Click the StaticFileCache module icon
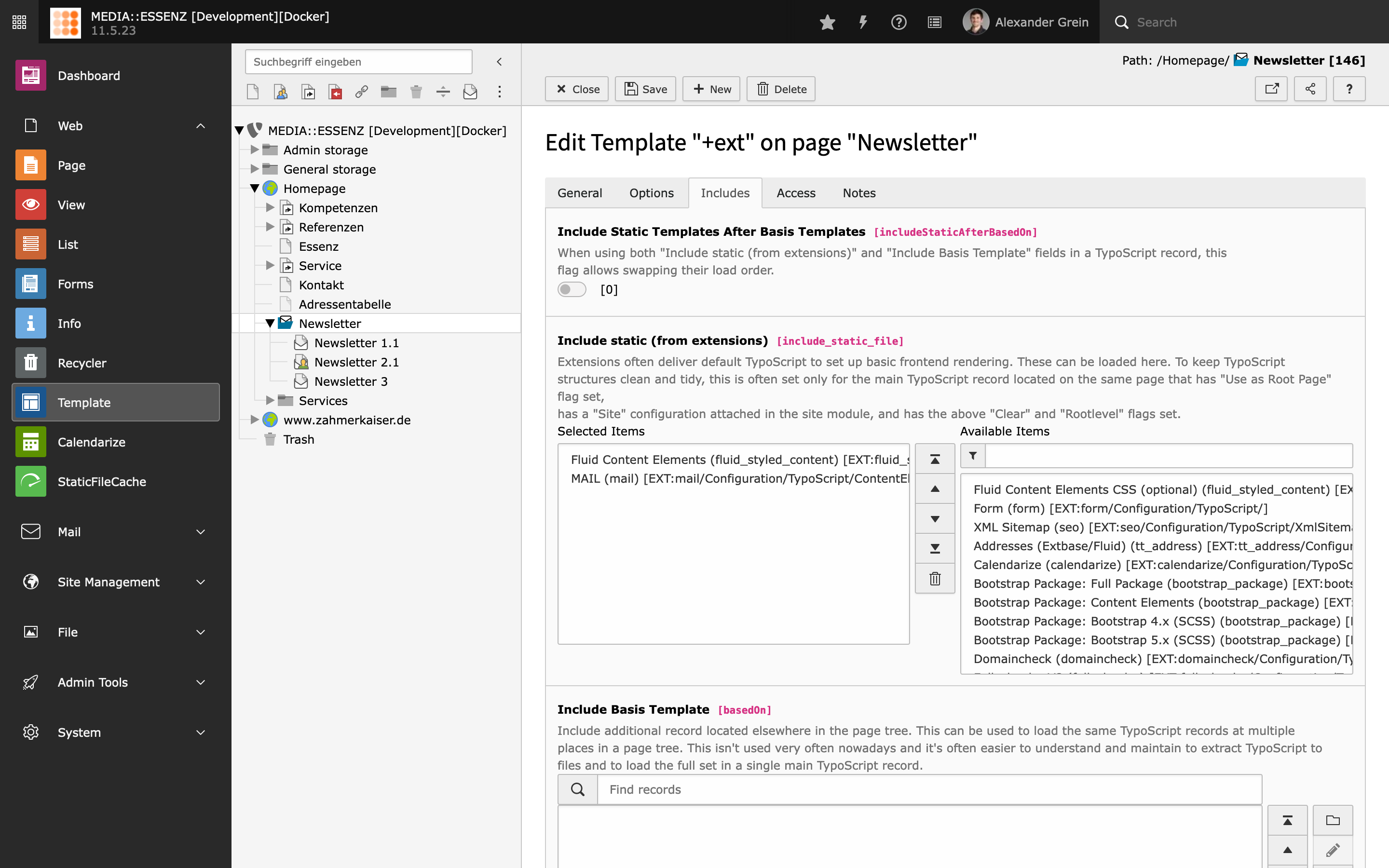 [x=30, y=482]
